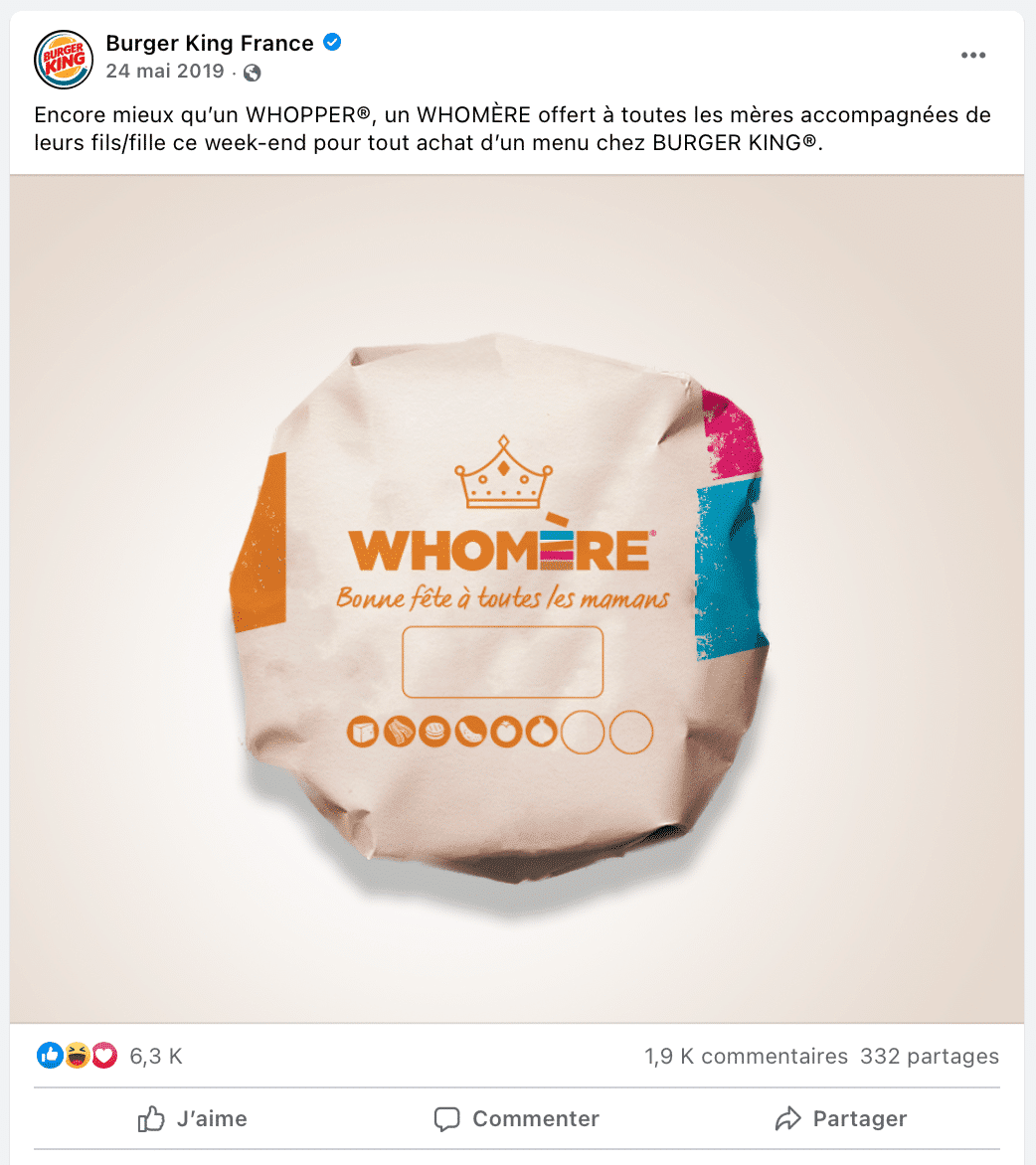1036x1165 pixels.
Task: Click the globe public-audience icon
Action: coord(253,73)
